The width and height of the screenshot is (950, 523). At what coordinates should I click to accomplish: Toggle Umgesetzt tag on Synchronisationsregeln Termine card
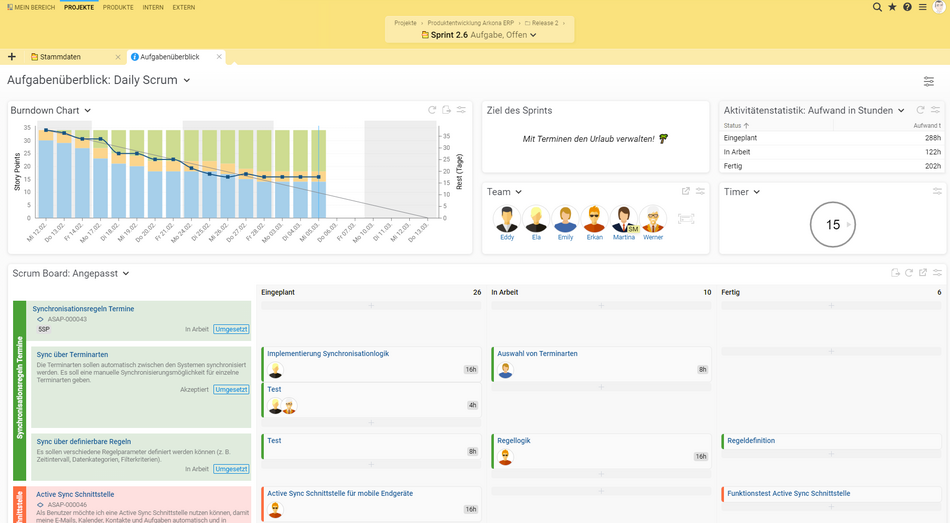[231, 329]
